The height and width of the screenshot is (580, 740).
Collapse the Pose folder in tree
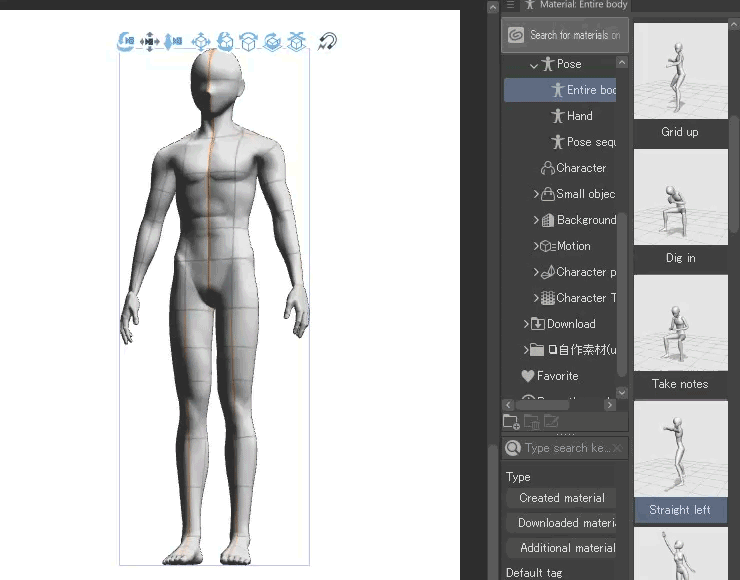[x=534, y=65]
